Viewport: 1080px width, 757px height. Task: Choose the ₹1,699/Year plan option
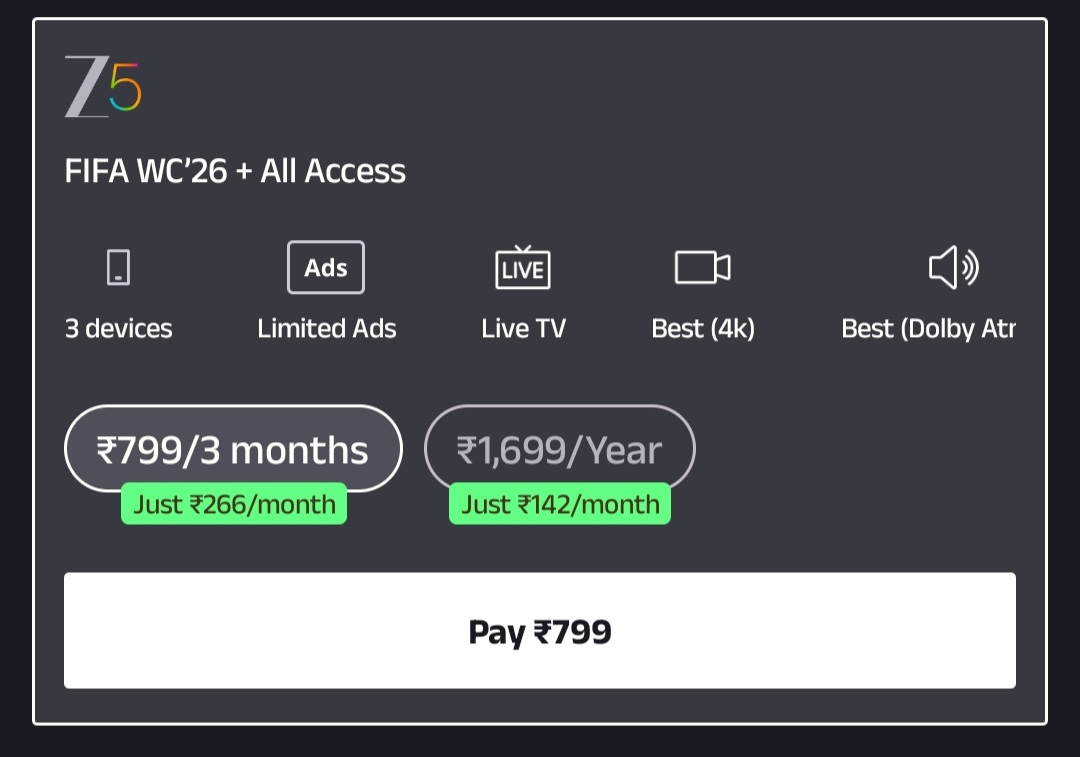(559, 449)
